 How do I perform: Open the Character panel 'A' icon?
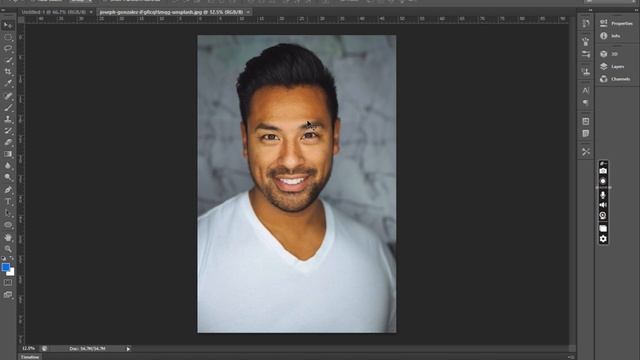[586, 90]
